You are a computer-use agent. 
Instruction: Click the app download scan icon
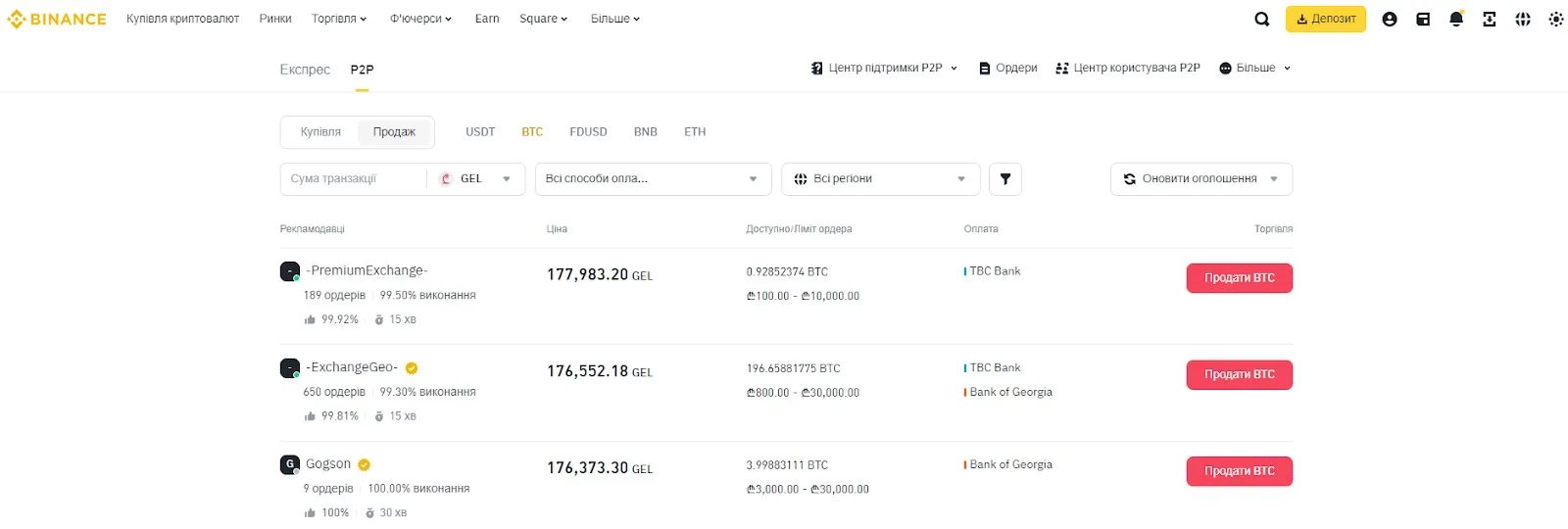coord(1489,19)
